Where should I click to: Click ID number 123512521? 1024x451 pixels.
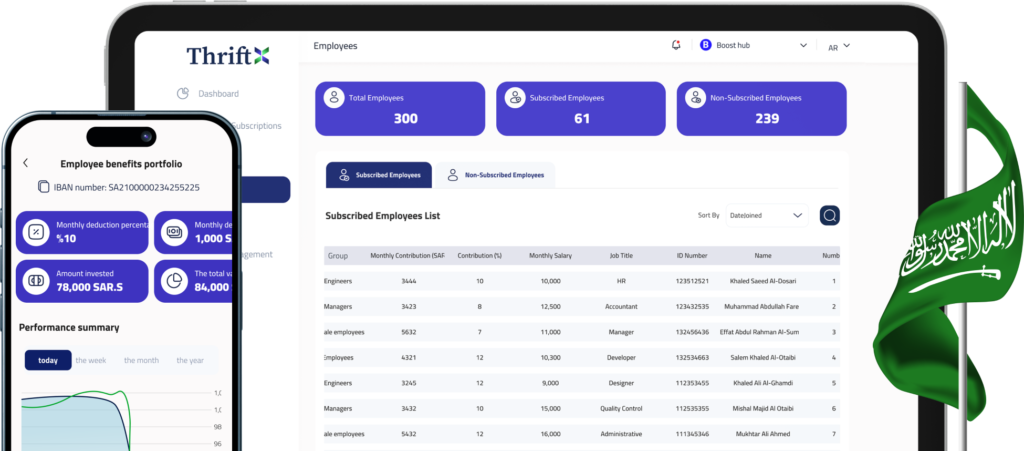(692, 281)
